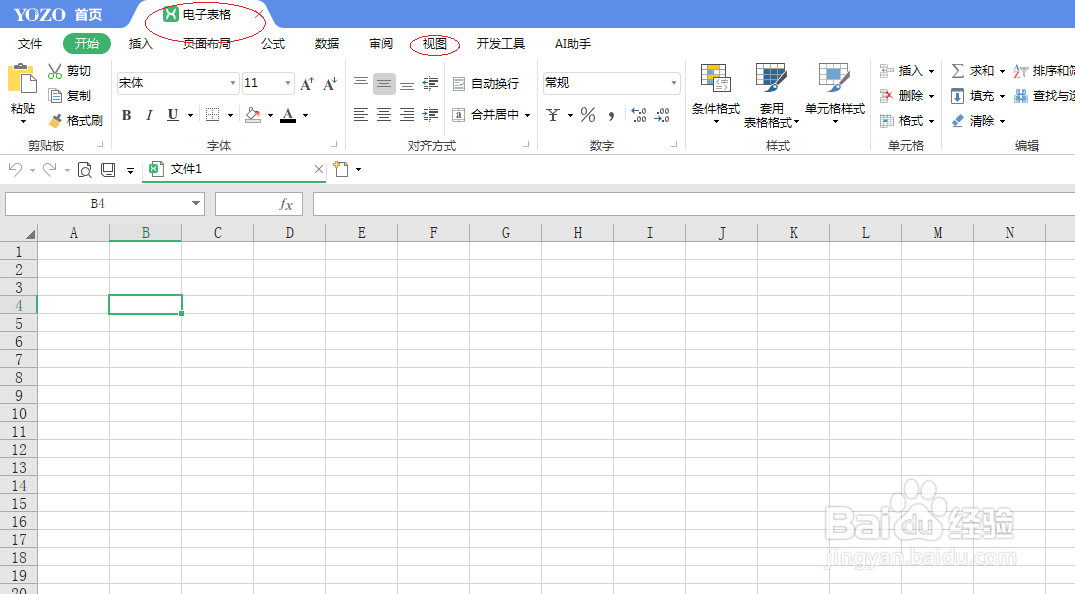Switch to 页面布局 tab

pyautogui.click(x=206, y=44)
